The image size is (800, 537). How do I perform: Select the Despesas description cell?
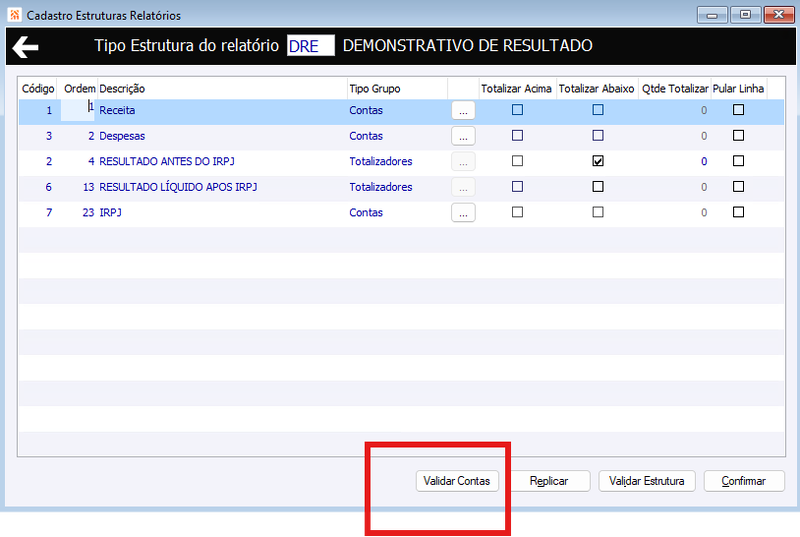(222, 136)
